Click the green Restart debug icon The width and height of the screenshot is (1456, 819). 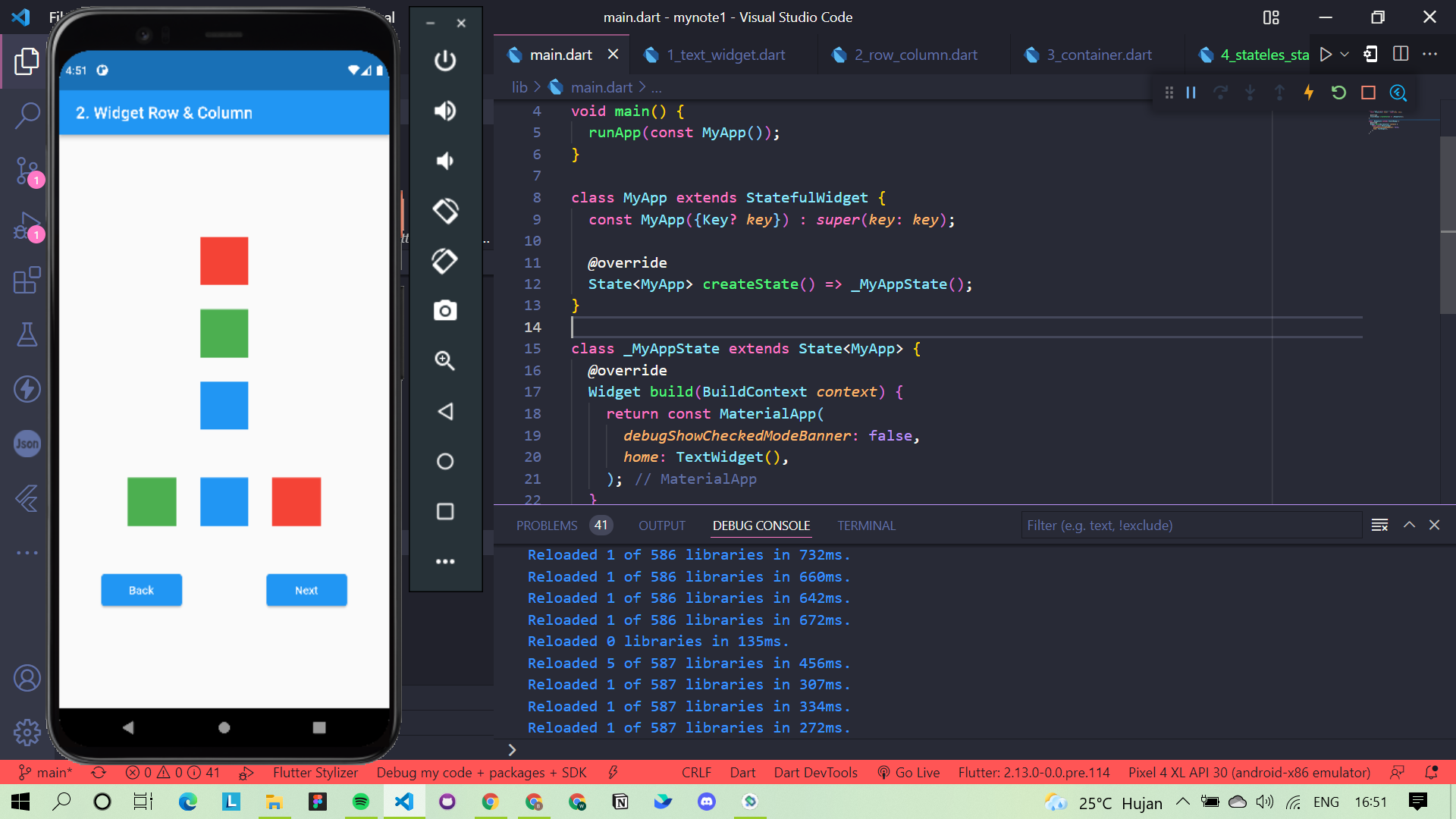(x=1338, y=93)
